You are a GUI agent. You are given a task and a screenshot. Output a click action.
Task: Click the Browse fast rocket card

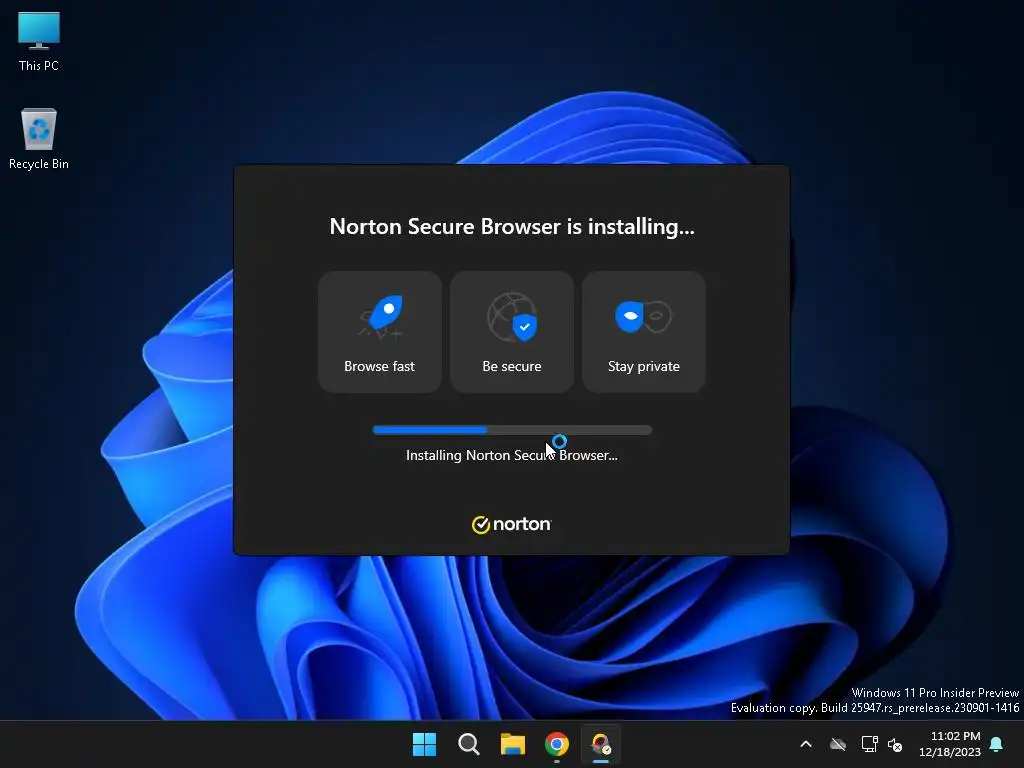(379, 332)
